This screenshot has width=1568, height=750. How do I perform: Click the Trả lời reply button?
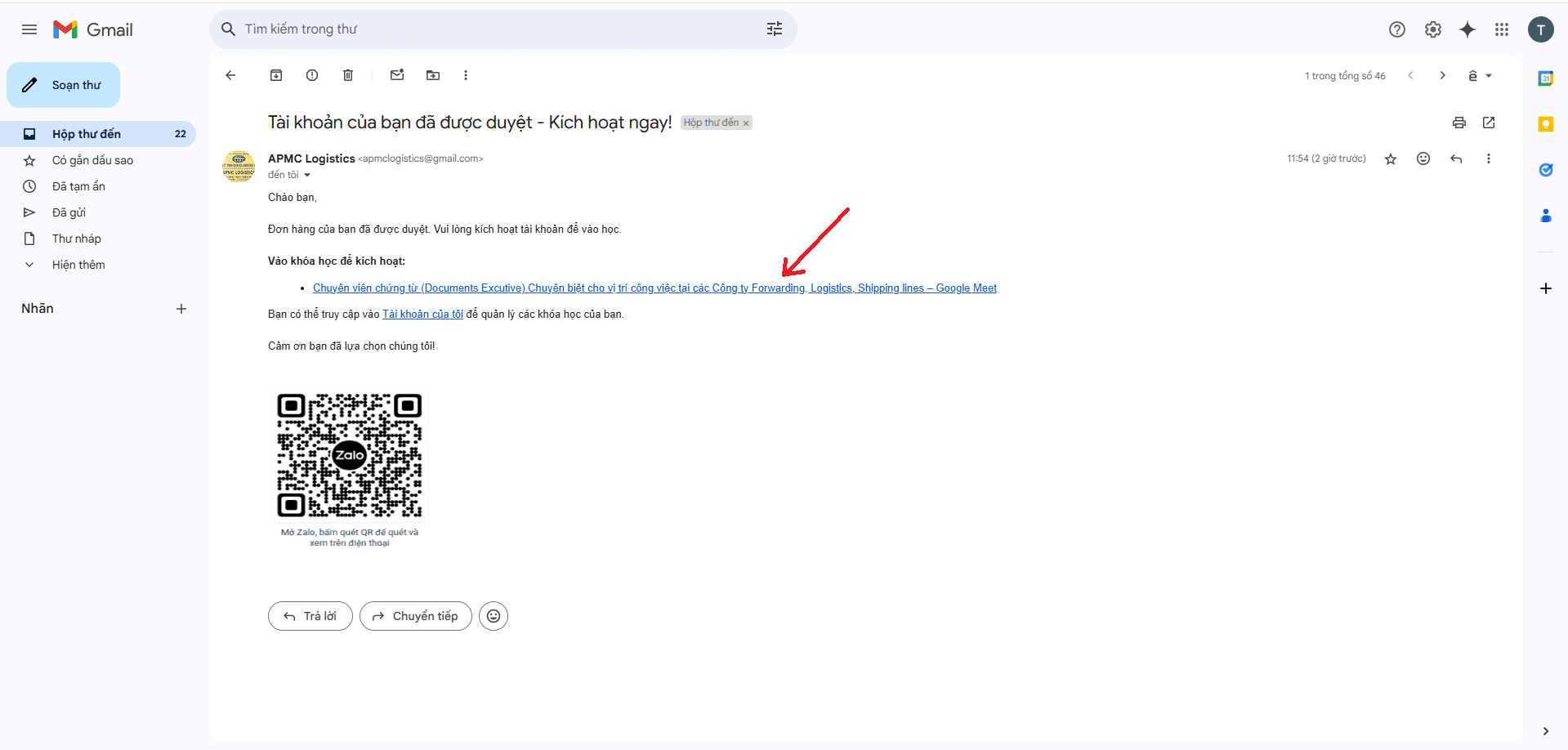click(x=310, y=616)
